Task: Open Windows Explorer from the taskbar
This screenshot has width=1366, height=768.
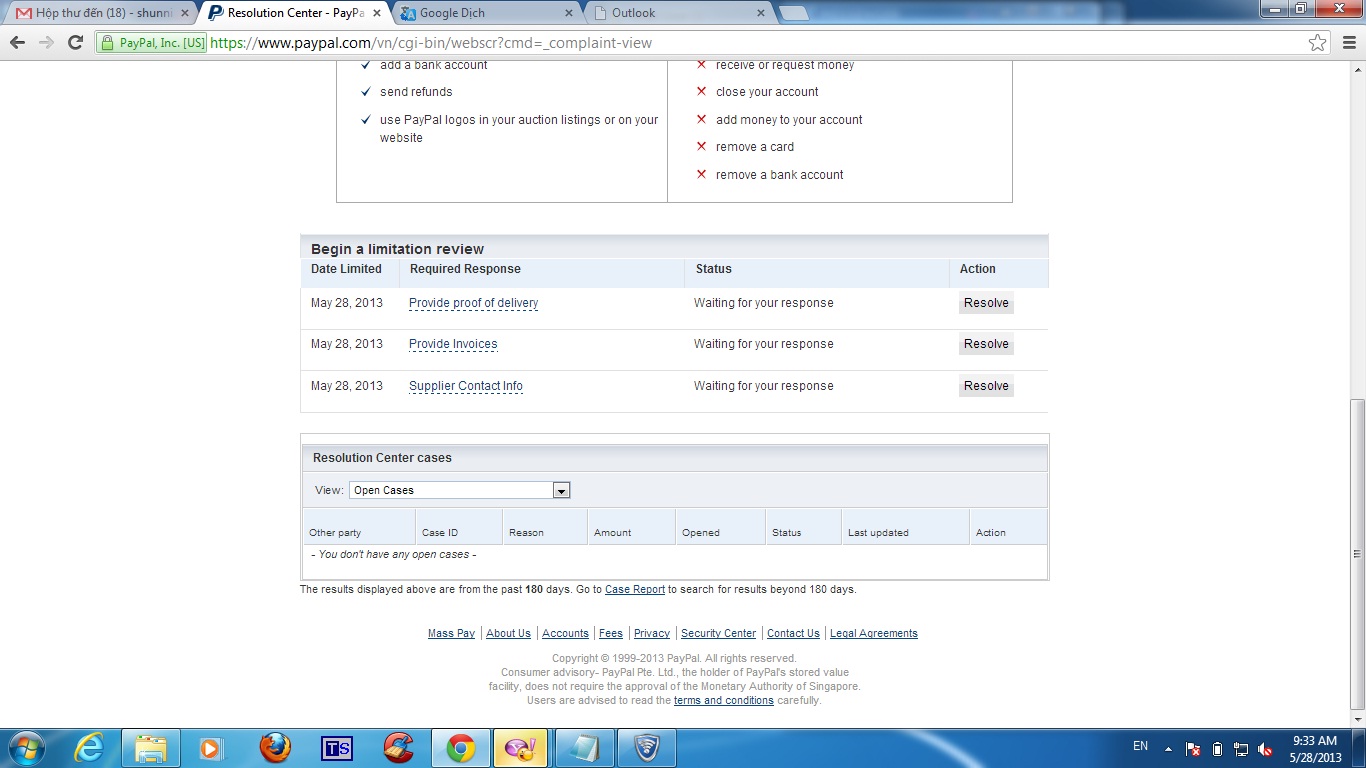Action: [x=151, y=748]
